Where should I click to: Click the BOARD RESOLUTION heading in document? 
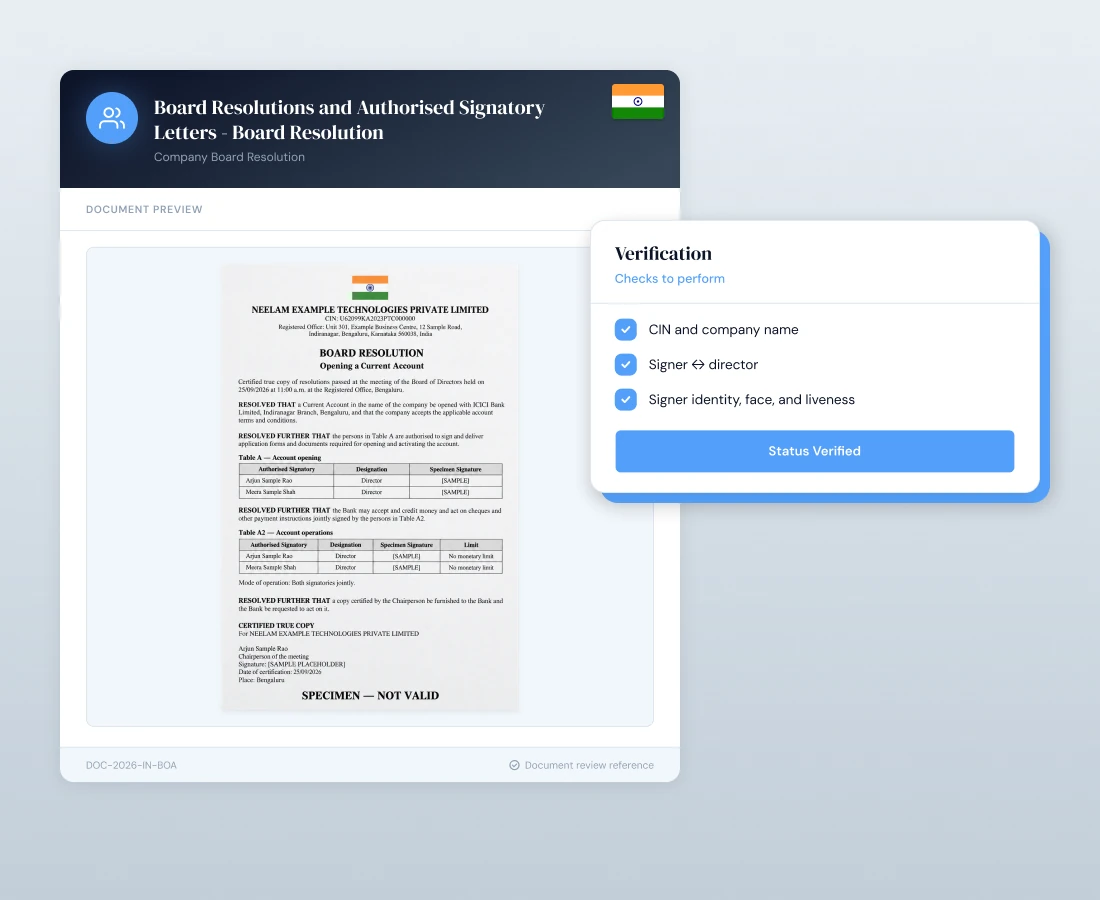(x=372, y=353)
